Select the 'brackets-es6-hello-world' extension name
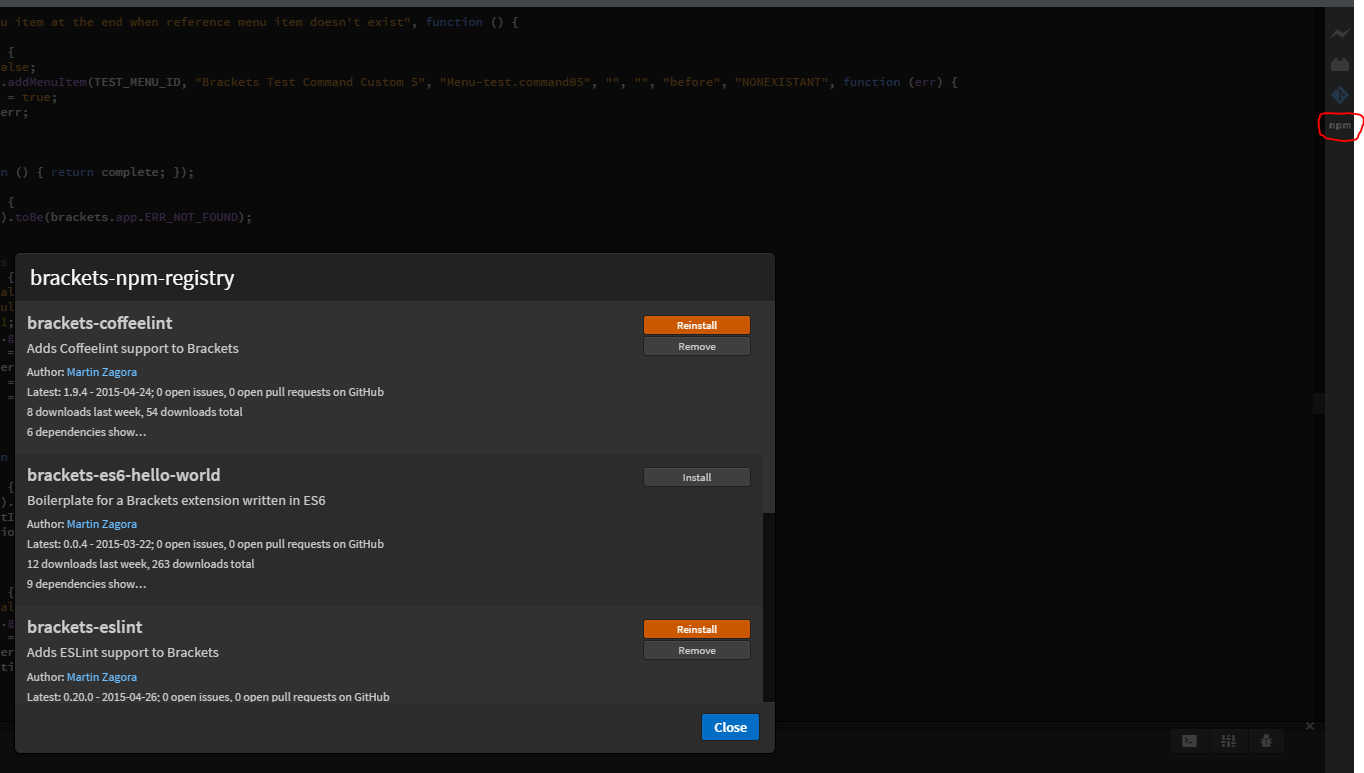Image resolution: width=1364 pixels, height=773 pixels. point(124,475)
